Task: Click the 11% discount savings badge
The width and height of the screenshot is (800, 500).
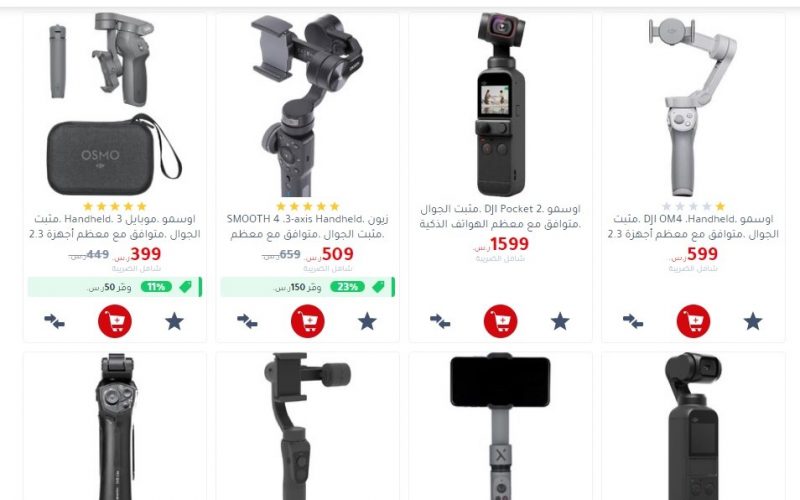Action: click(156, 287)
